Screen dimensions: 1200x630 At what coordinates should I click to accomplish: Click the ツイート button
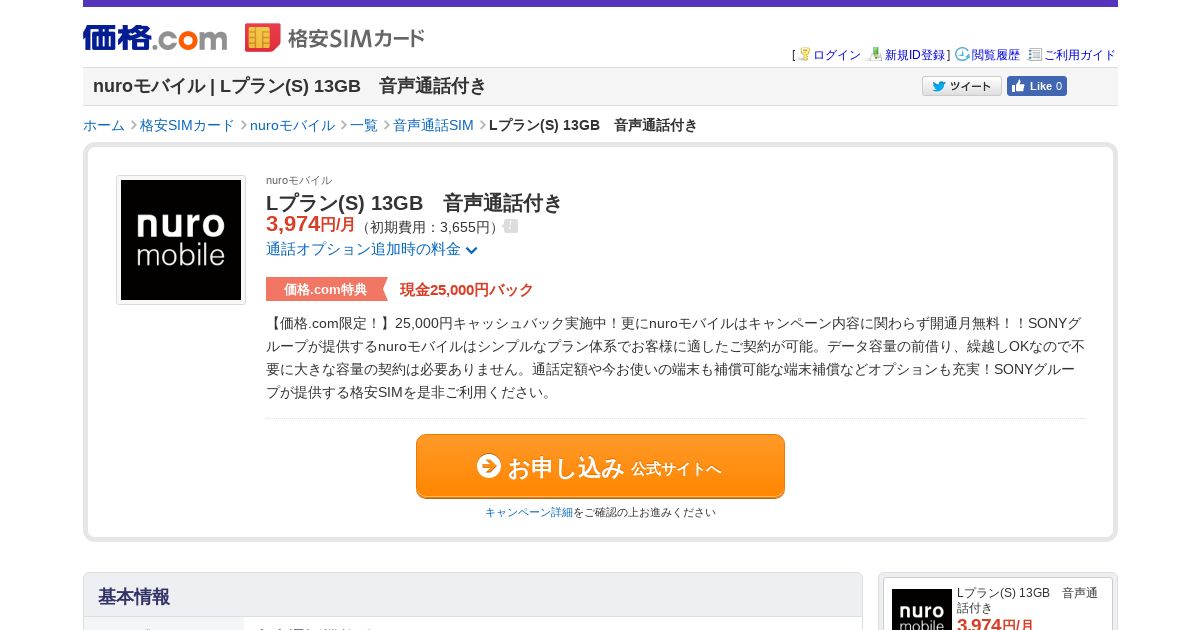[x=962, y=86]
